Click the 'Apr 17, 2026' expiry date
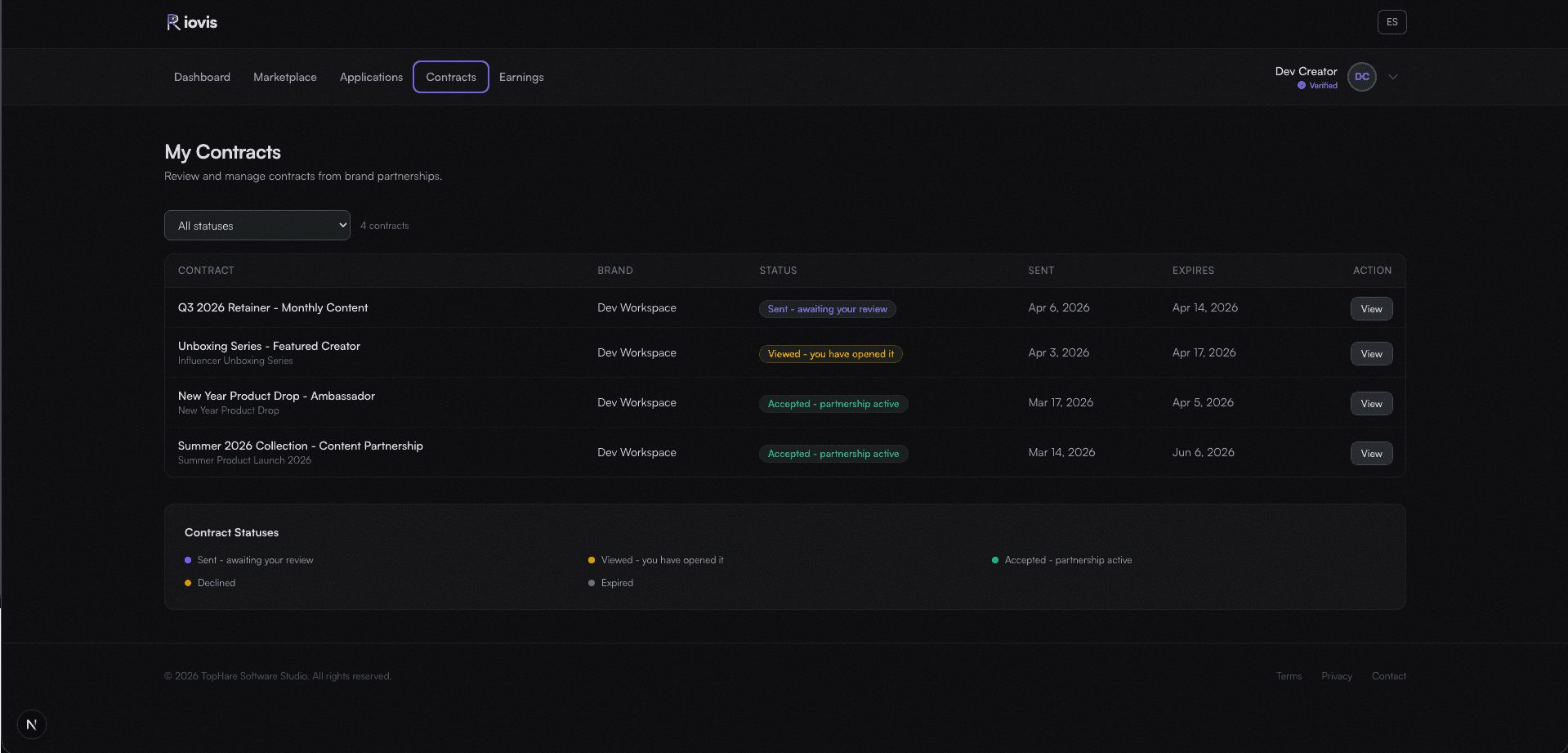 click(x=1204, y=352)
